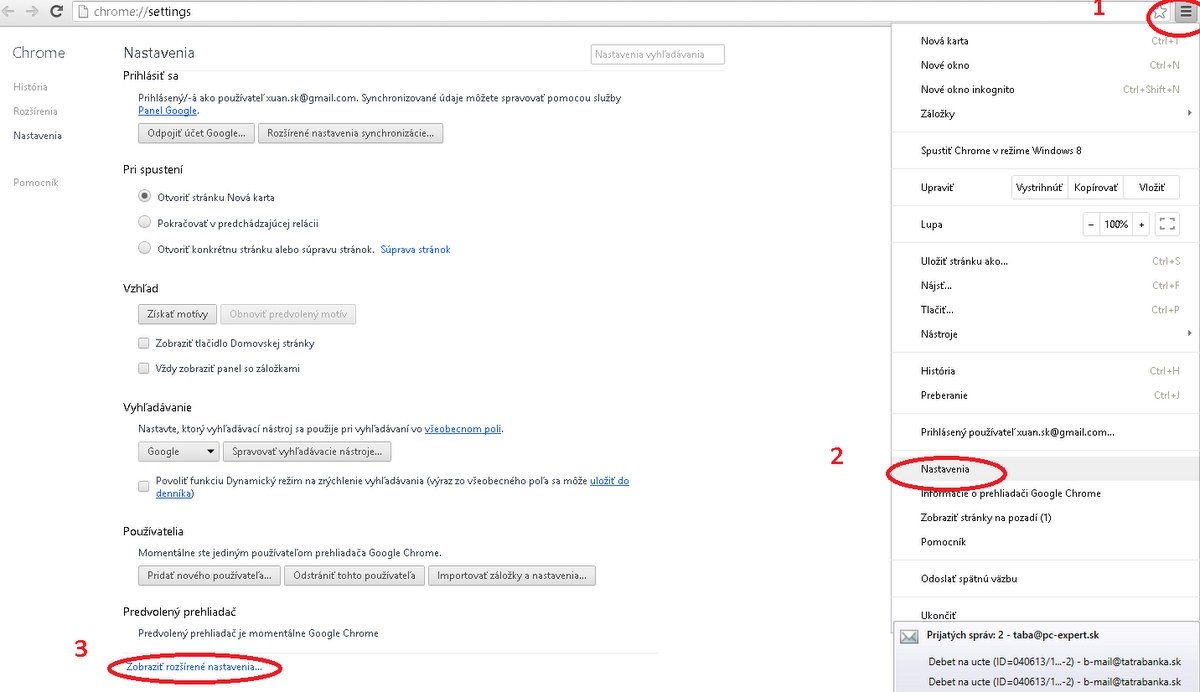Choose 'Nové okno' from the menu
This screenshot has width=1200, height=692.
point(1046,65)
